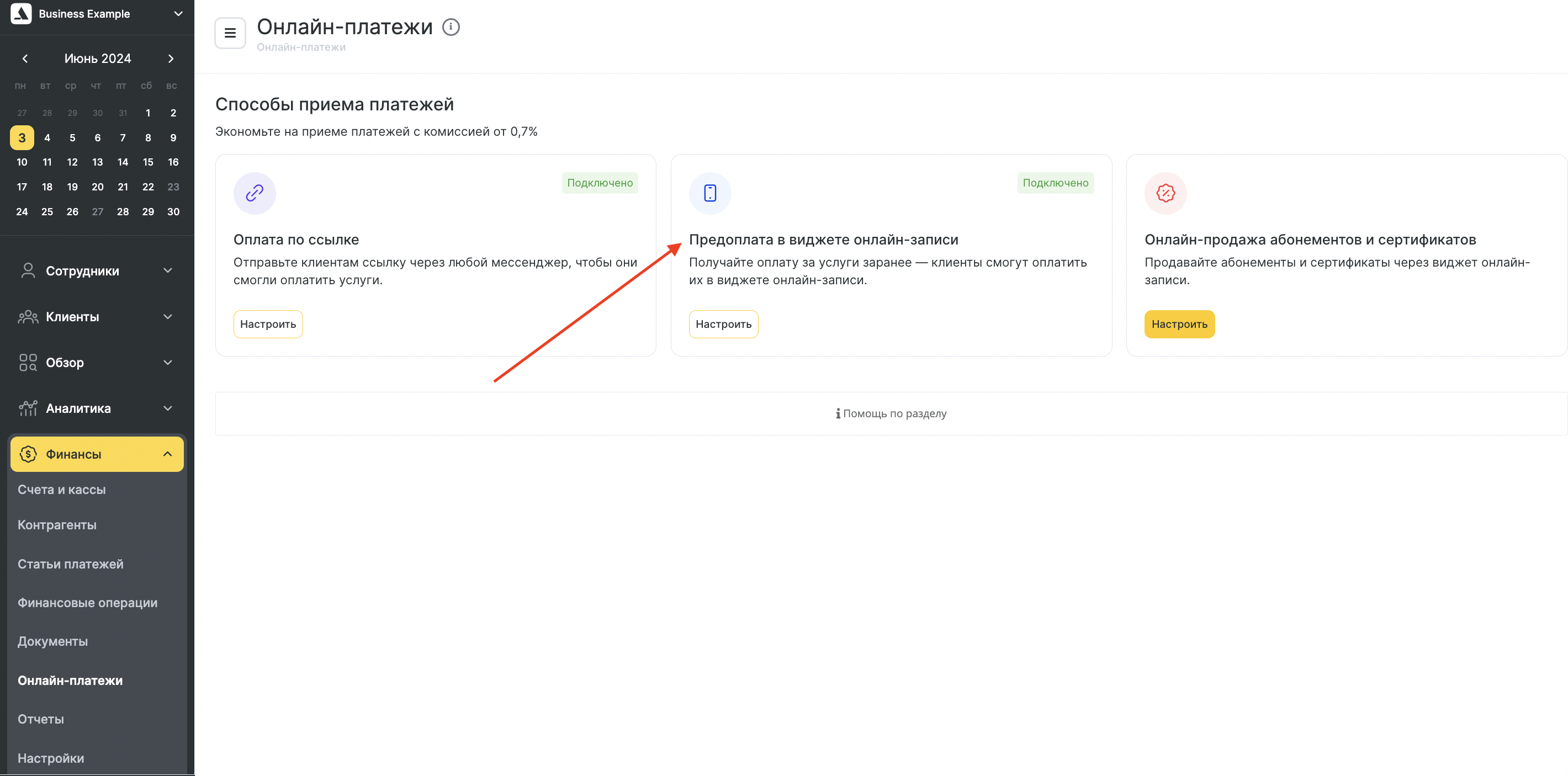
Task: Select June 28 in calendar
Action: (123, 211)
